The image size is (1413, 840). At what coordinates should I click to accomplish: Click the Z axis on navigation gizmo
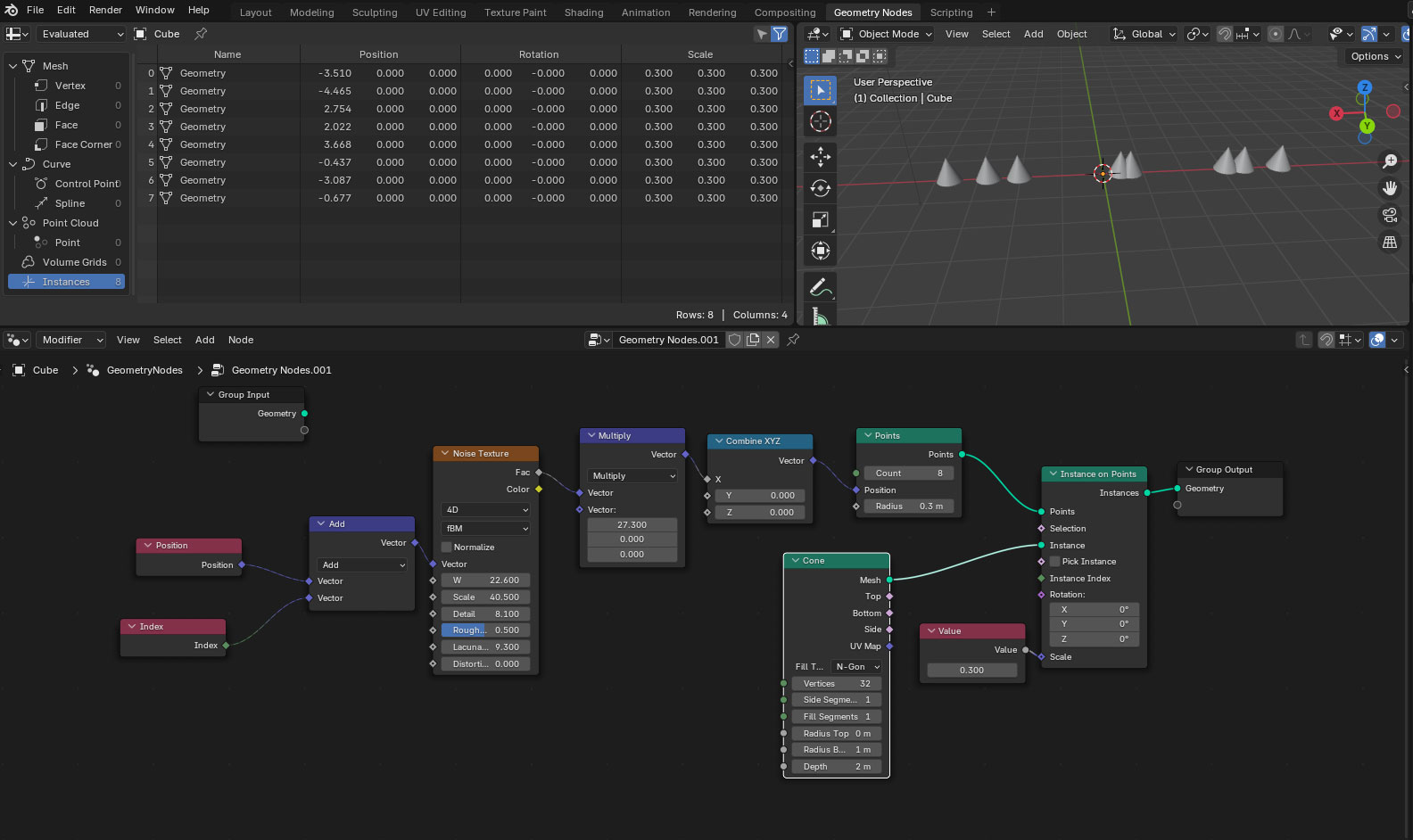(1364, 87)
